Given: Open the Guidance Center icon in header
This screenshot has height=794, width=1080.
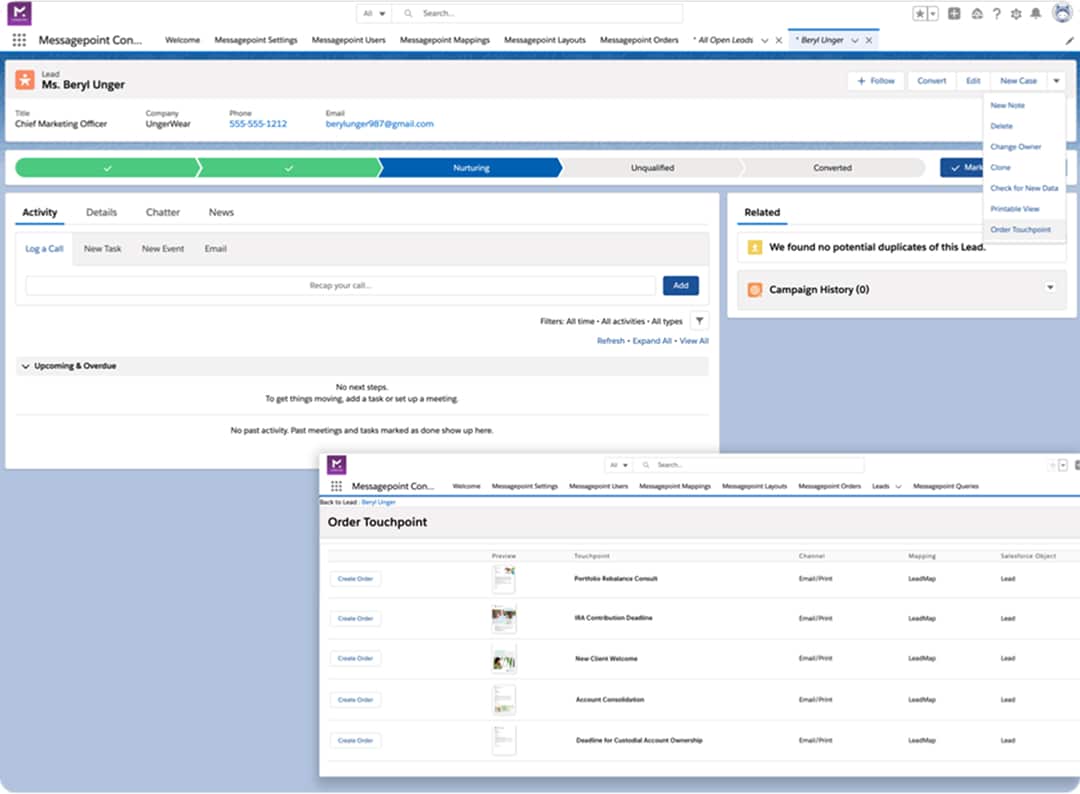Looking at the screenshot, I should point(977,13).
